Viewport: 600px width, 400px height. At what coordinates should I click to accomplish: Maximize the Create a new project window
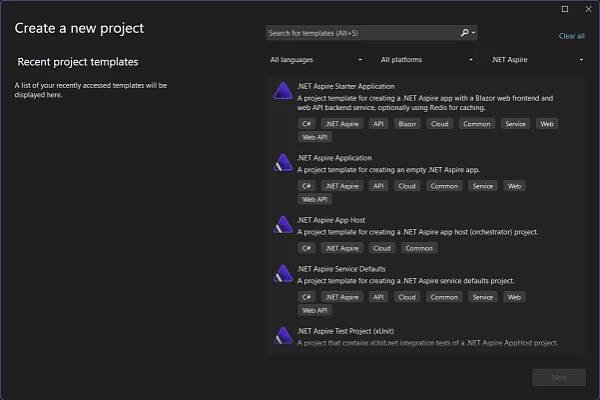[x=565, y=9]
